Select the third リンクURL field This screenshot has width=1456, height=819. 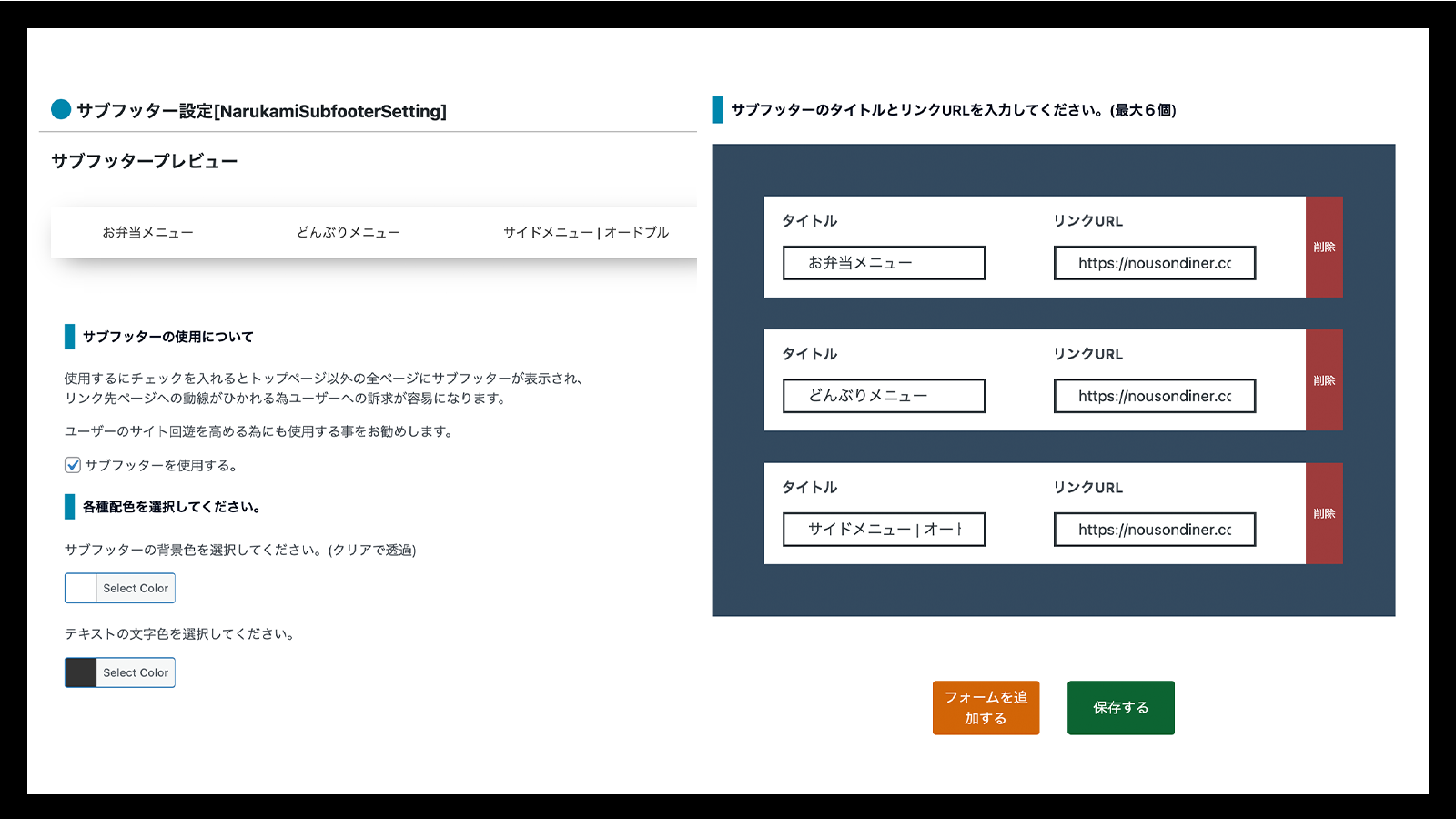tap(1154, 530)
